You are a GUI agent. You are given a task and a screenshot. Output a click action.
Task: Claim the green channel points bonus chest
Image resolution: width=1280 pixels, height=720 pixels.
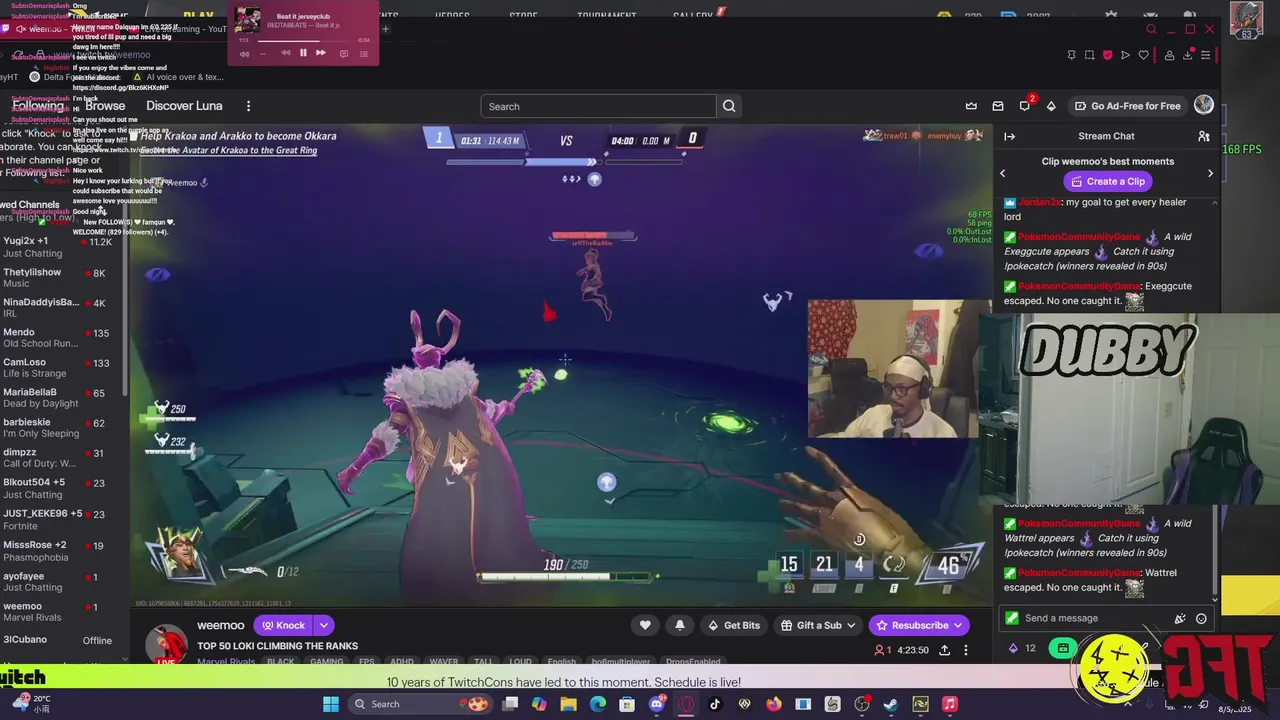point(1063,648)
